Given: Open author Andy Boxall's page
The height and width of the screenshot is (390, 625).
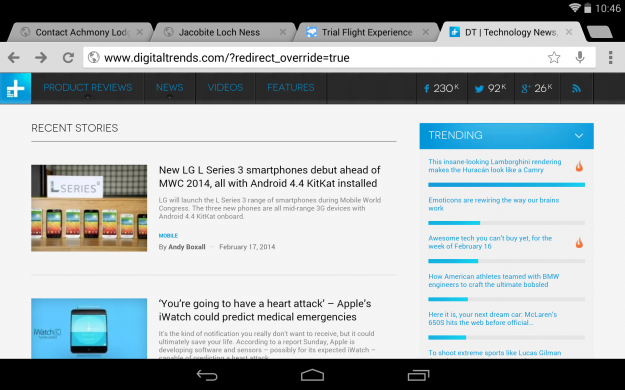Looking at the screenshot, I should 187,247.
